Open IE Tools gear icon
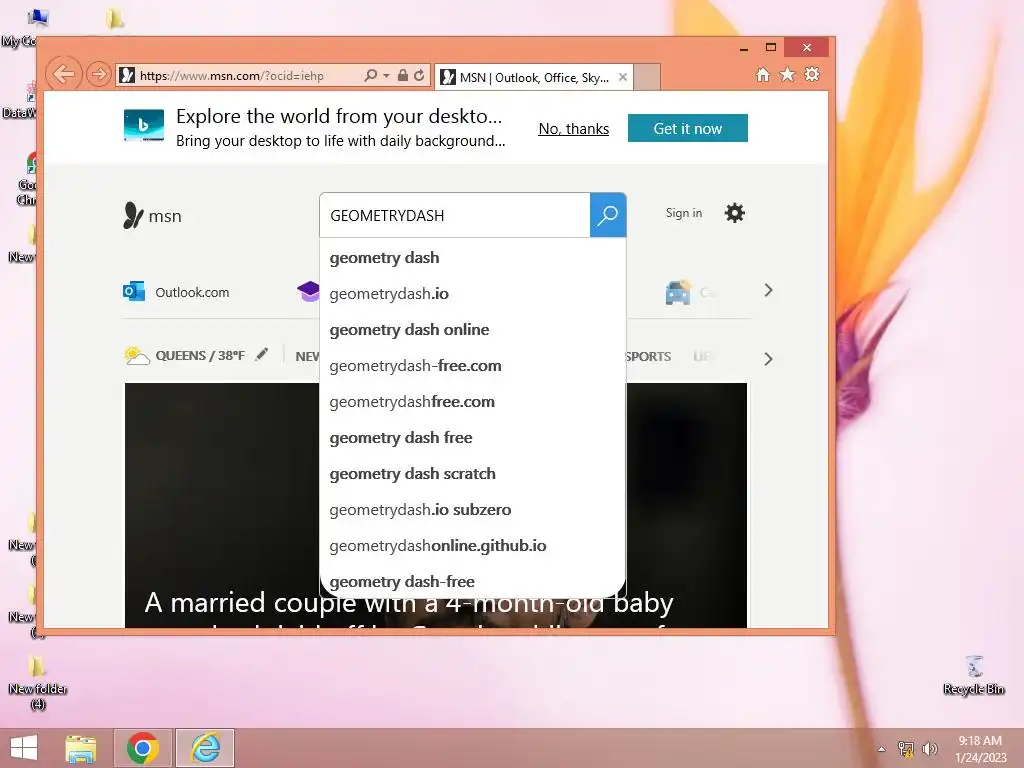Screen dimensions: 1024x768 (x=812, y=75)
